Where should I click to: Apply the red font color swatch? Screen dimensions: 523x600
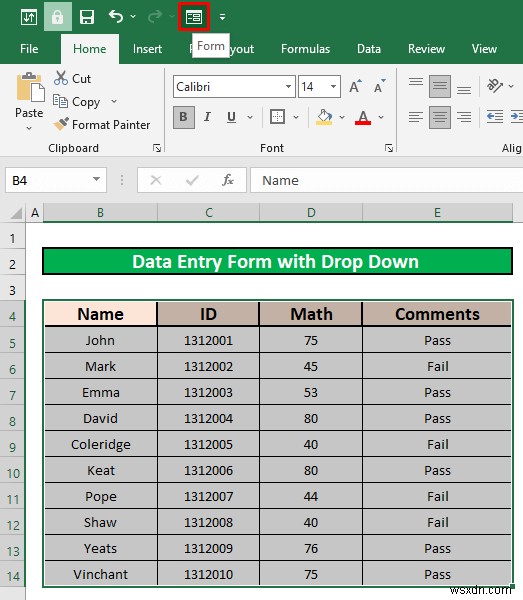363,117
